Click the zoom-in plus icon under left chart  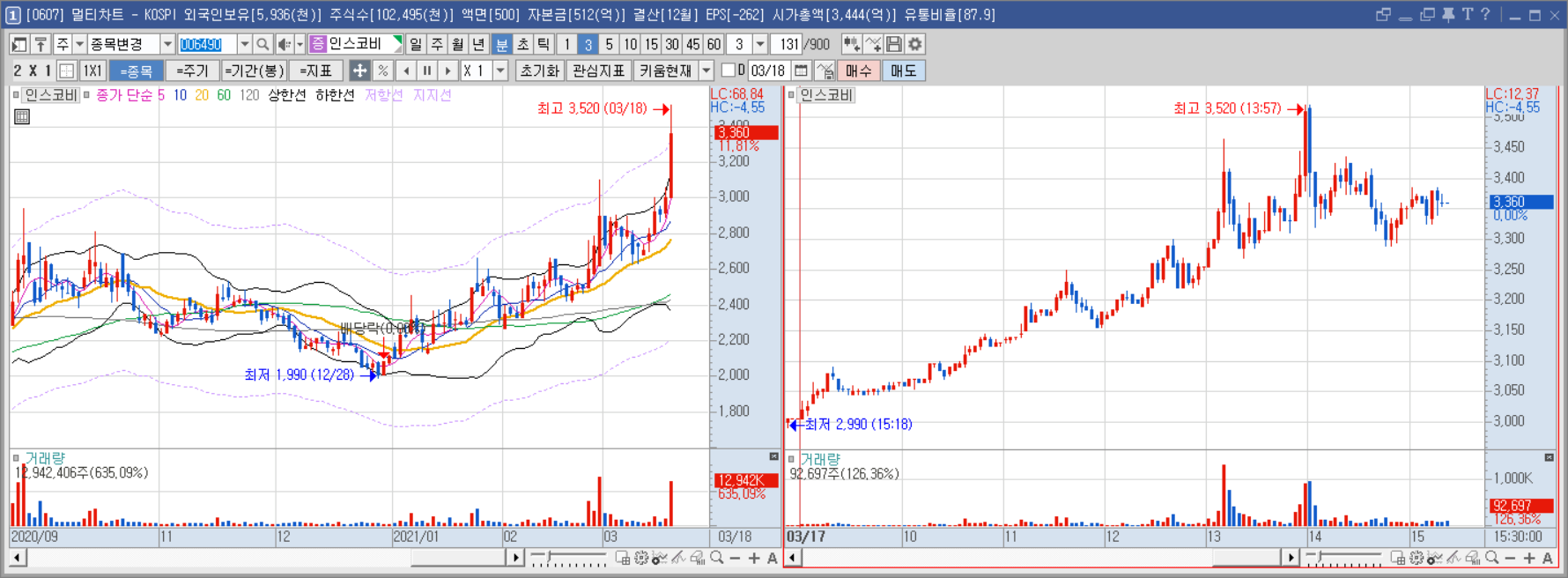point(754,558)
